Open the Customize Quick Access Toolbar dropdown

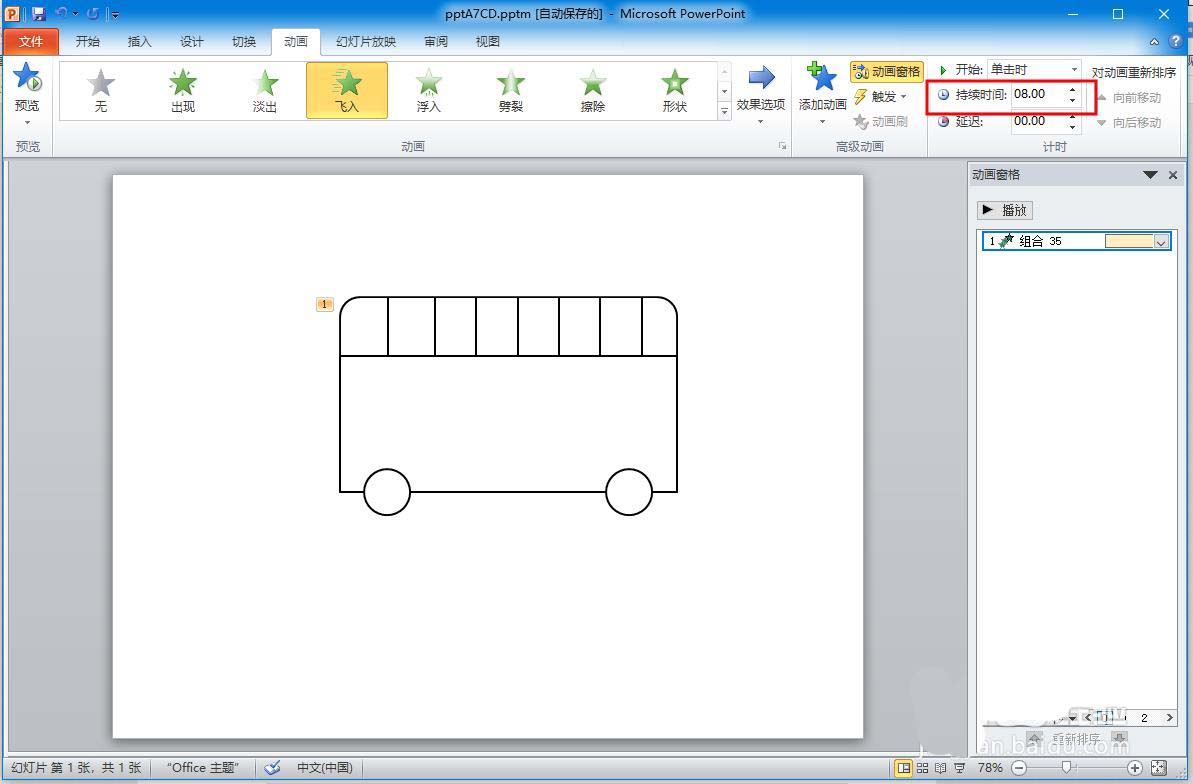[x=114, y=14]
